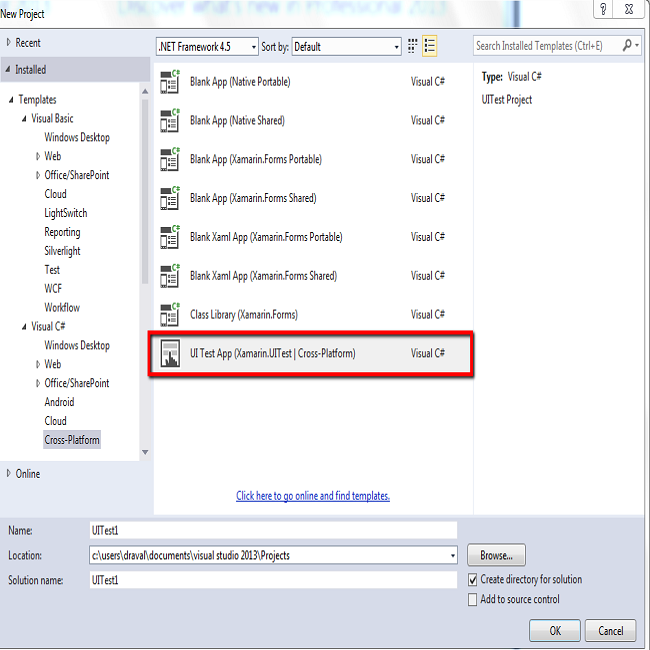Open the search options dropdown arrow
This screenshot has height=650, width=650.
[637, 46]
